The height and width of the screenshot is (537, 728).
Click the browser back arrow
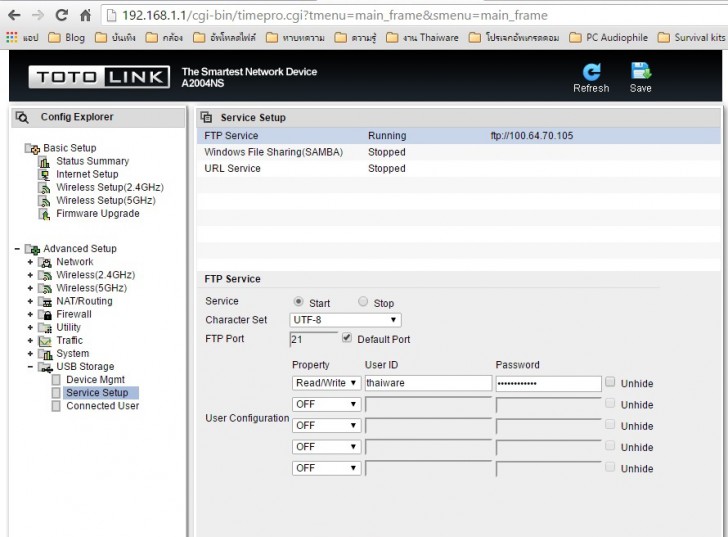tap(14, 15)
